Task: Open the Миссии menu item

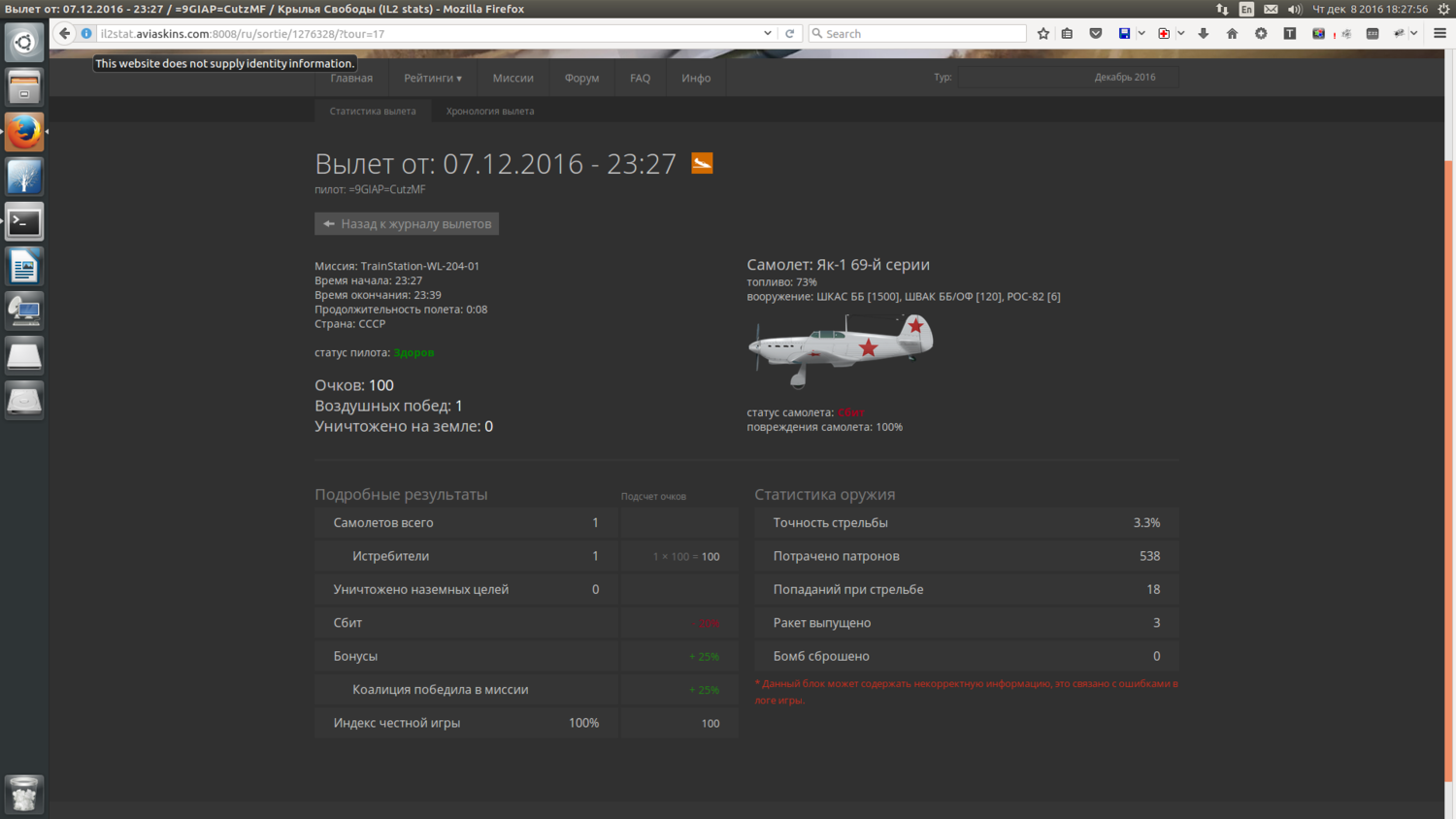Action: [513, 78]
